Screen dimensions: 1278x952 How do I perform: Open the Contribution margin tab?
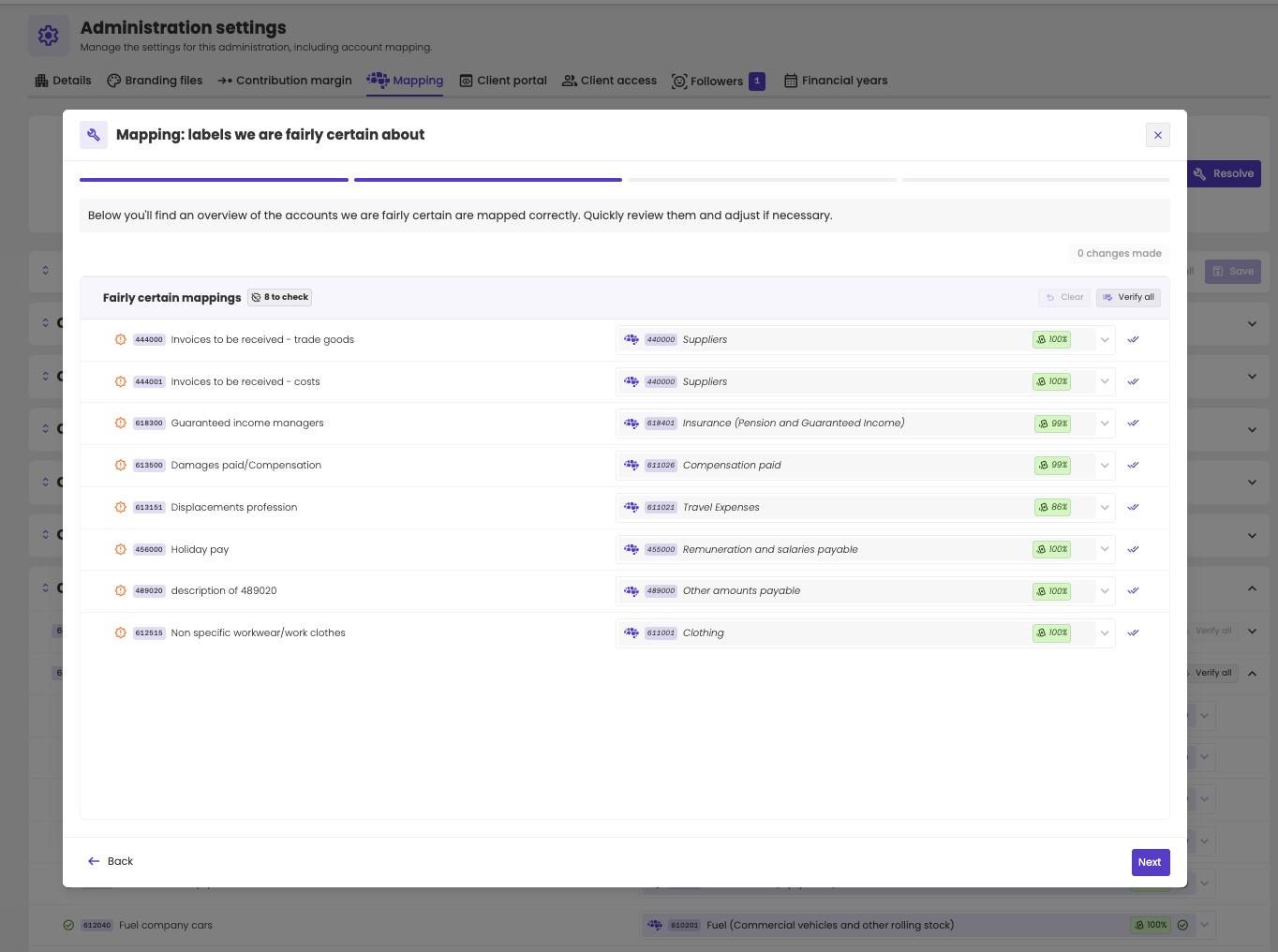[285, 81]
